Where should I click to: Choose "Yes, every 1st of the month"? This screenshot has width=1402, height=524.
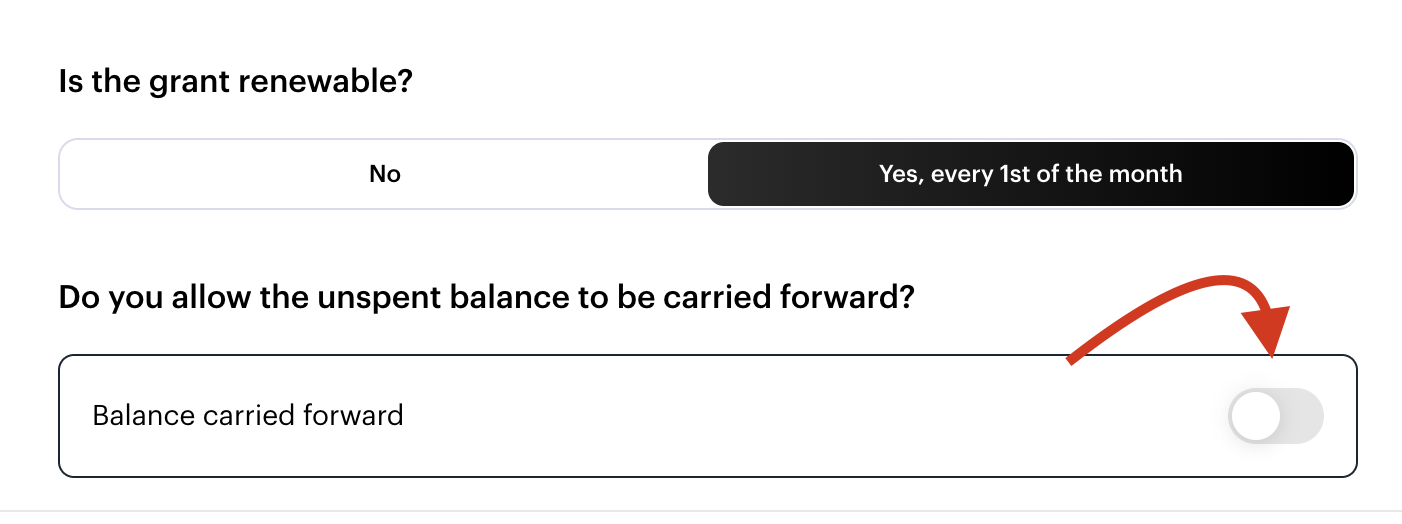[1031, 174]
